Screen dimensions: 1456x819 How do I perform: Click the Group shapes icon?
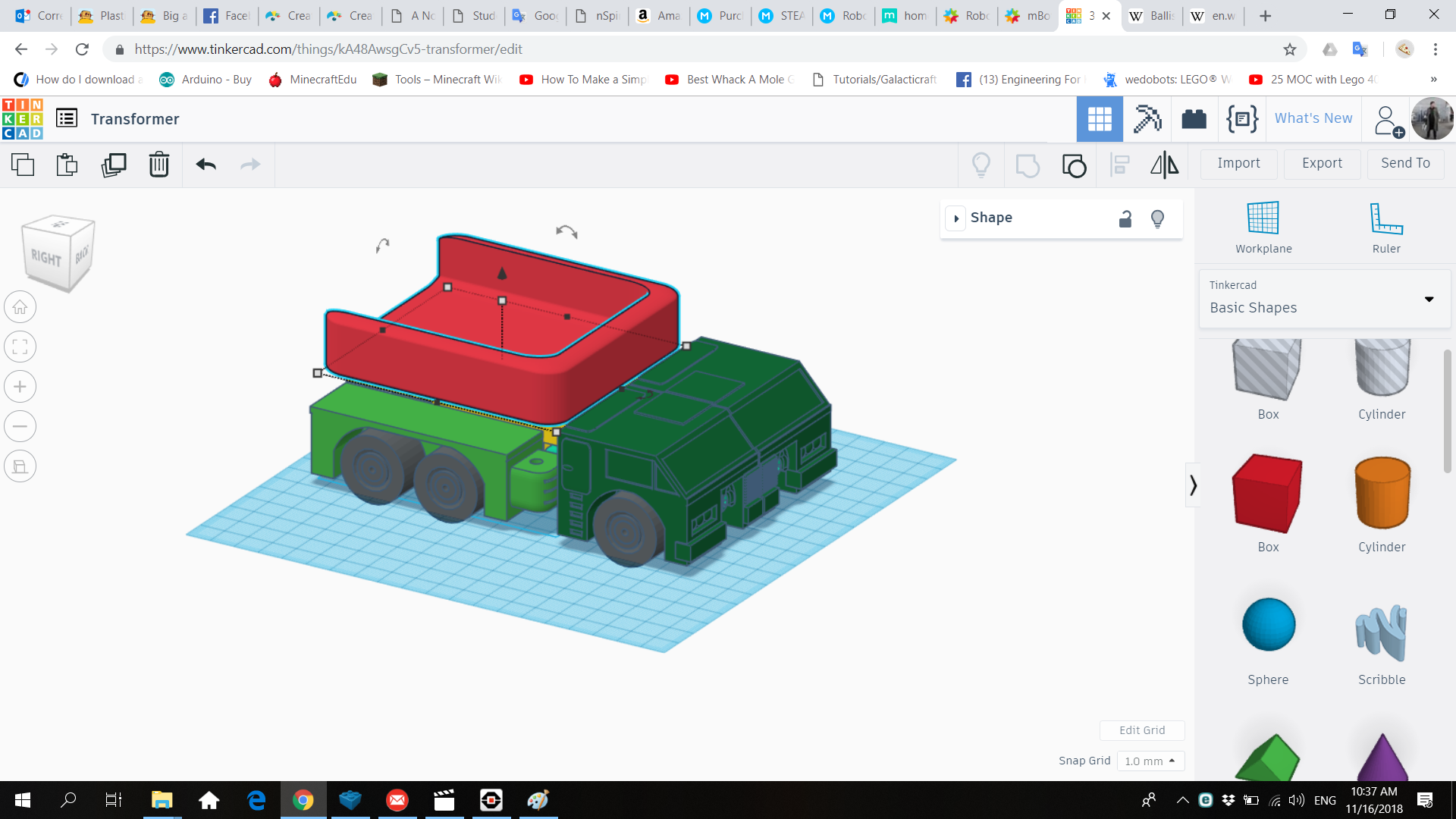point(1028,165)
